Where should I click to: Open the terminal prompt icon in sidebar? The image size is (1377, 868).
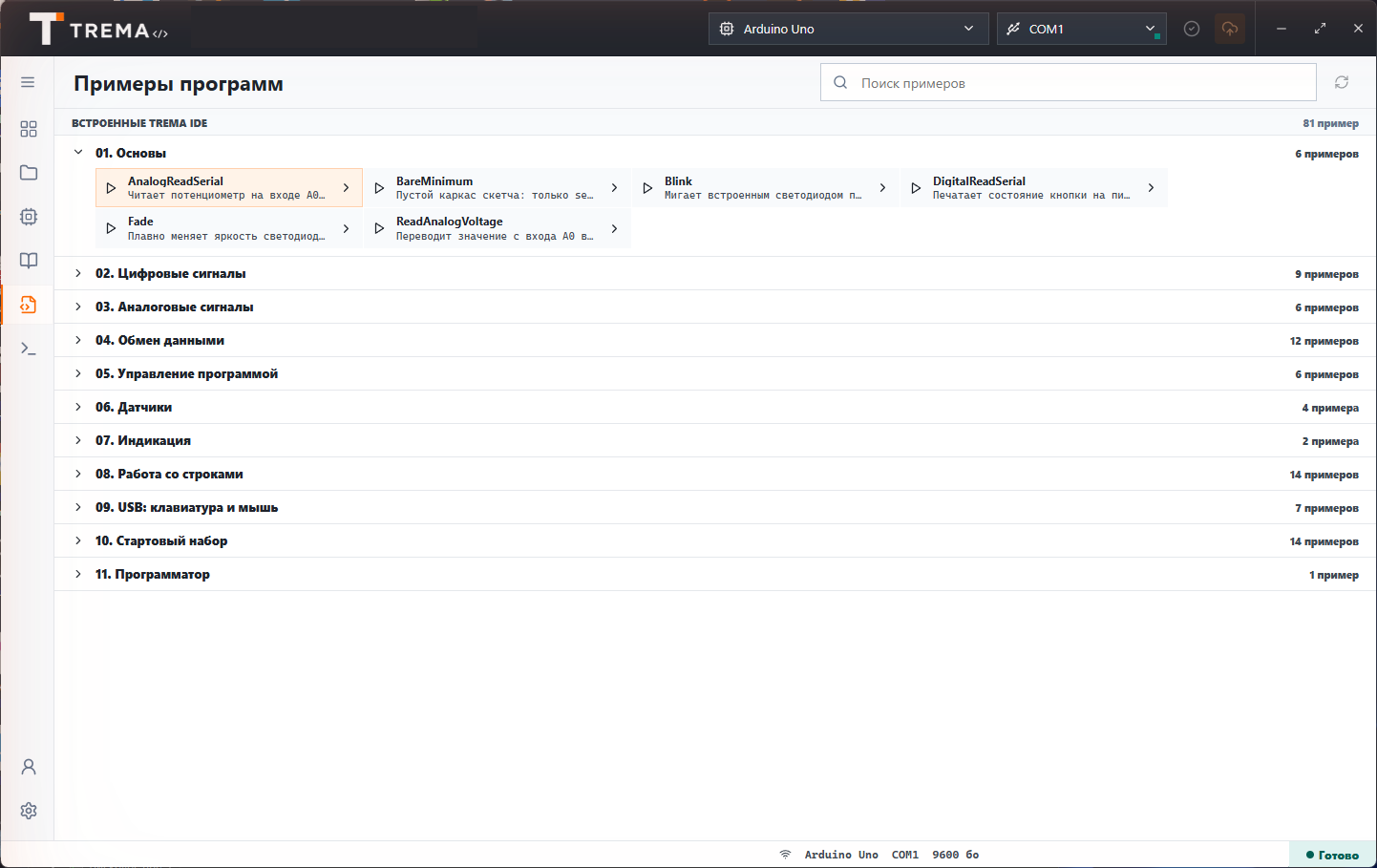point(28,349)
